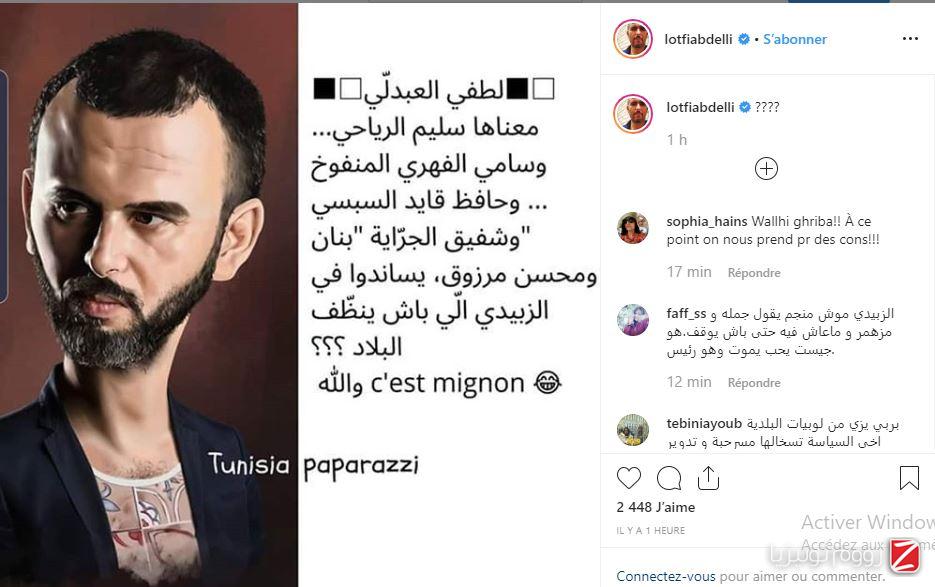Open faff_ss profile avatar
935x587 pixels.
pyautogui.click(x=633, y=320)
